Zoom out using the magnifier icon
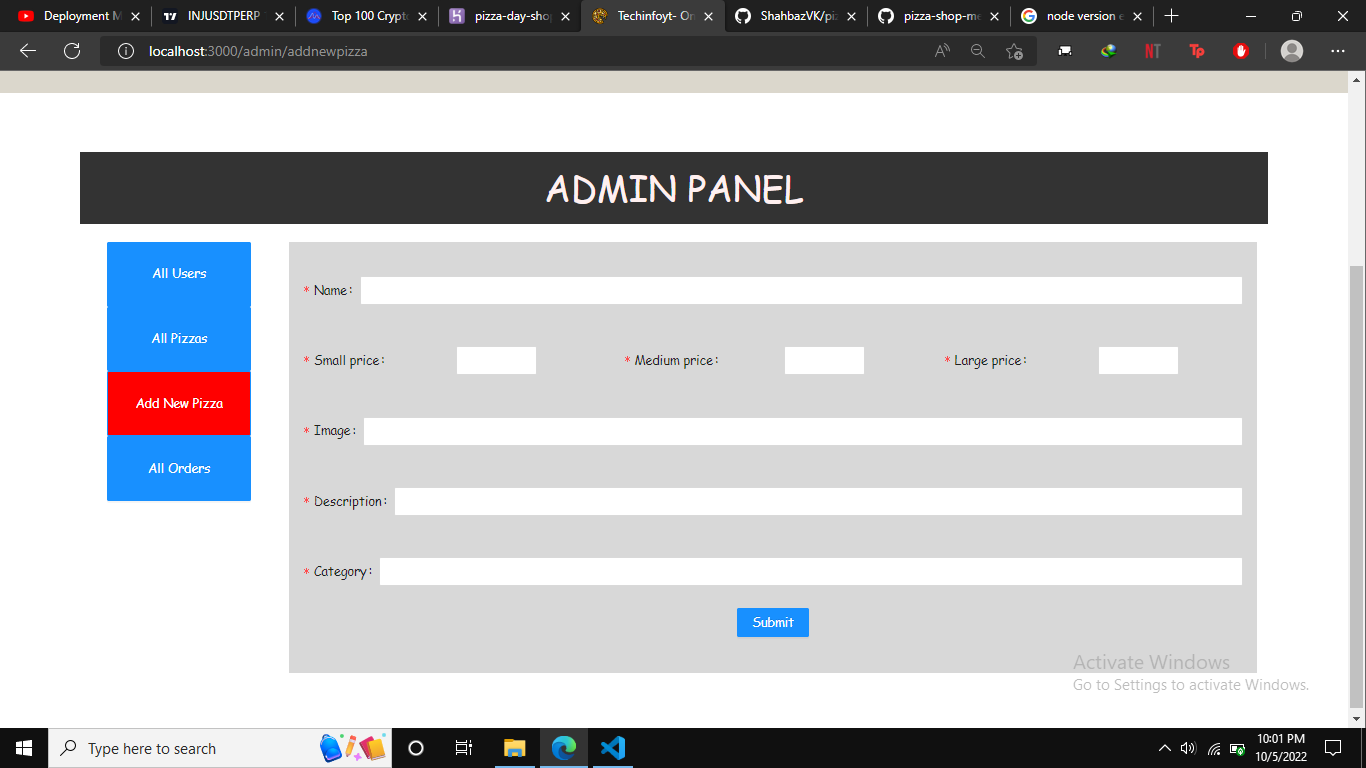Viewport: 1366px width, 768px height. 977,50
